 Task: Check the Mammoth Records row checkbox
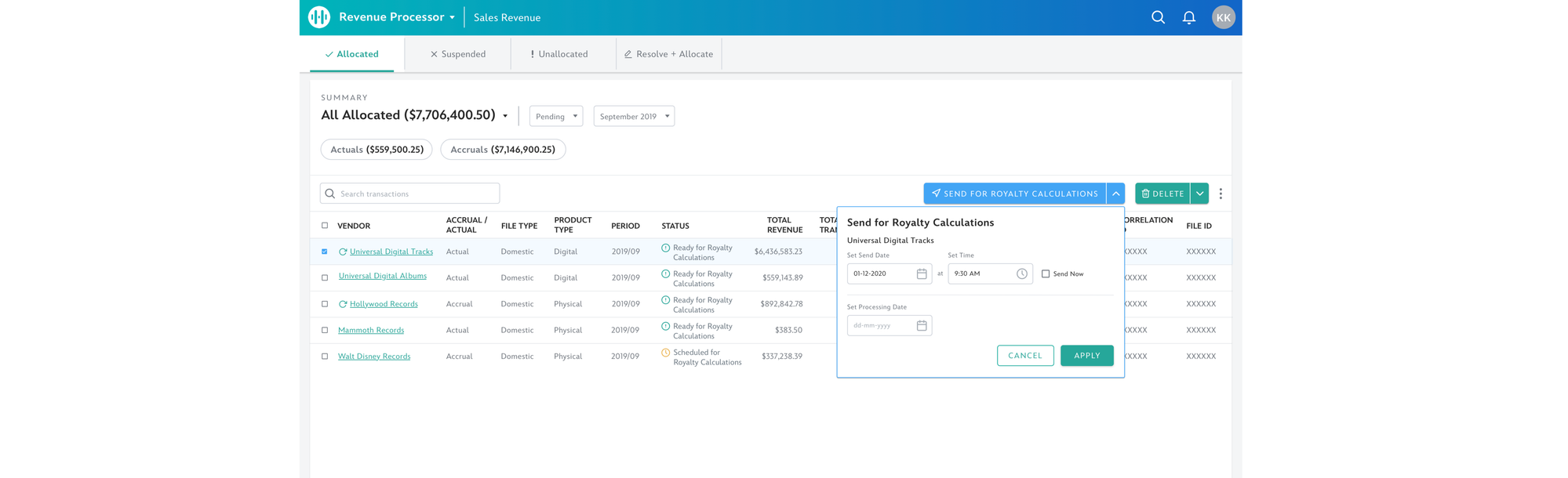tap(325, 330)
